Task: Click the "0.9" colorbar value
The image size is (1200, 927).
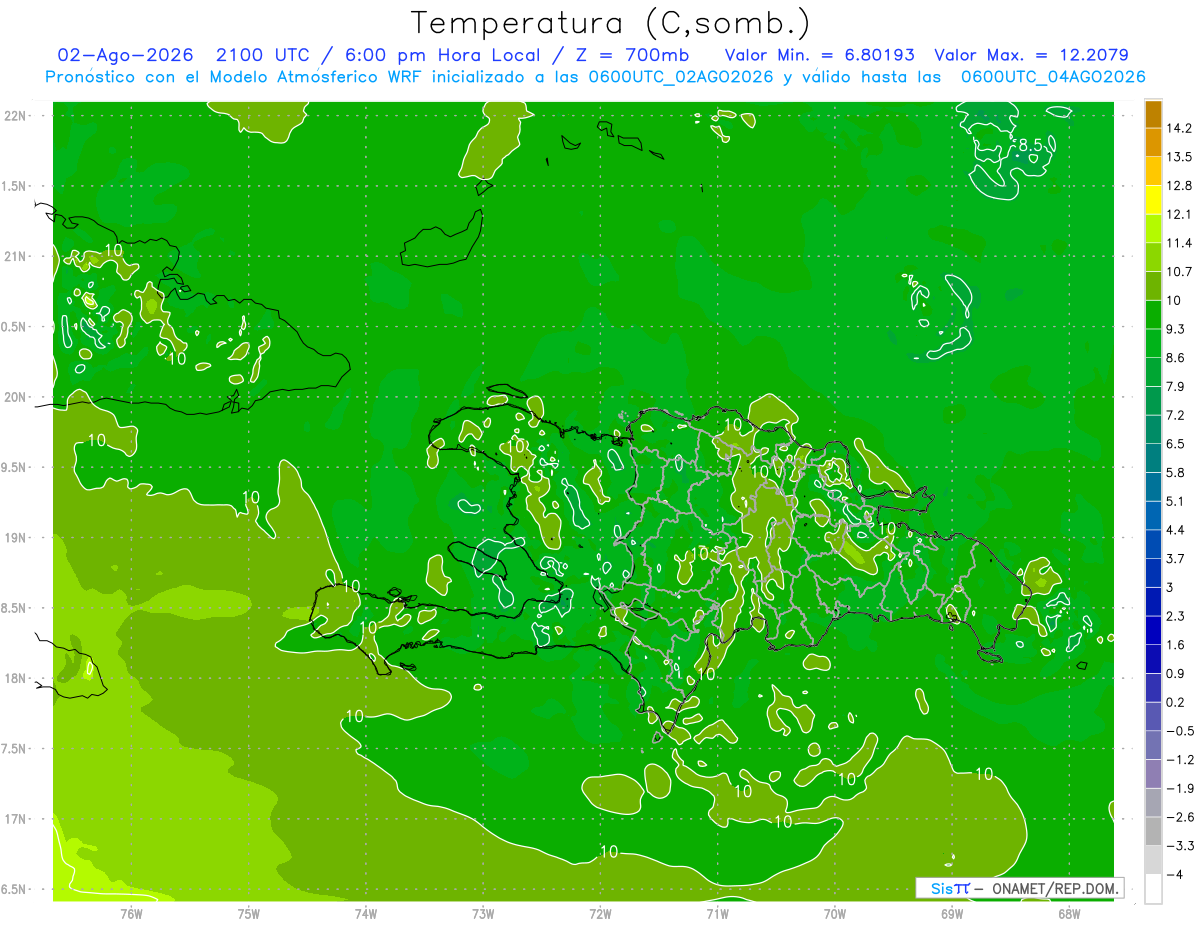Action: click(x=1175, y=673)
